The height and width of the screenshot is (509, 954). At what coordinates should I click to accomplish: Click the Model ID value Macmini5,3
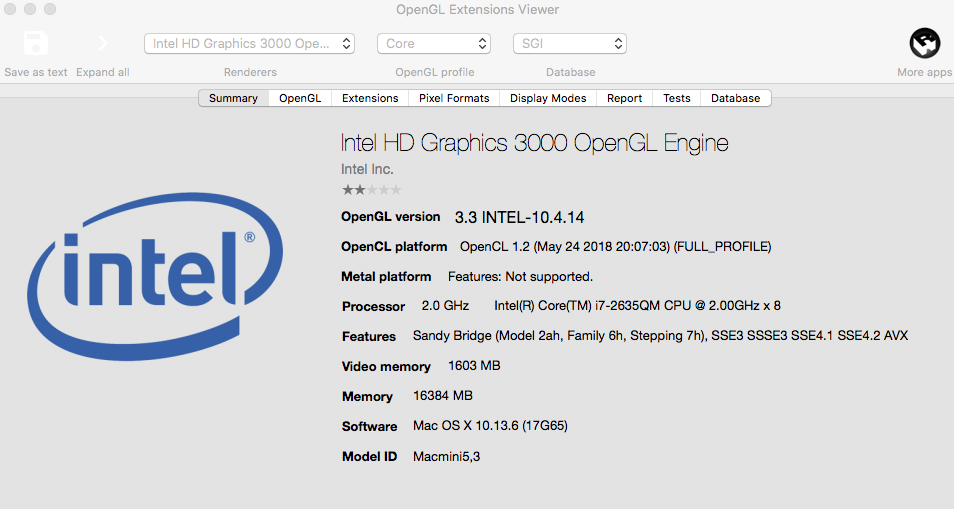point(447,457)
